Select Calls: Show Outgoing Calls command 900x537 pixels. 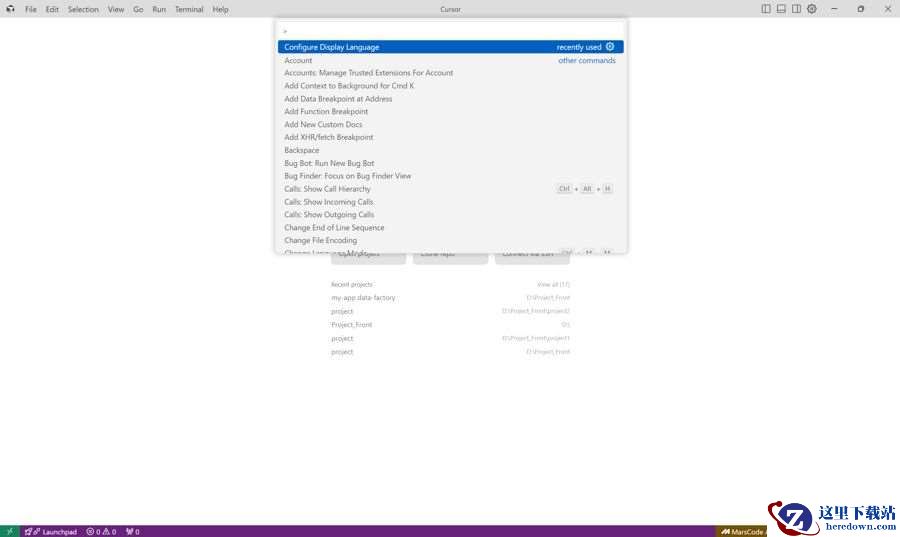pyautogui.click(x=451, y=215)
